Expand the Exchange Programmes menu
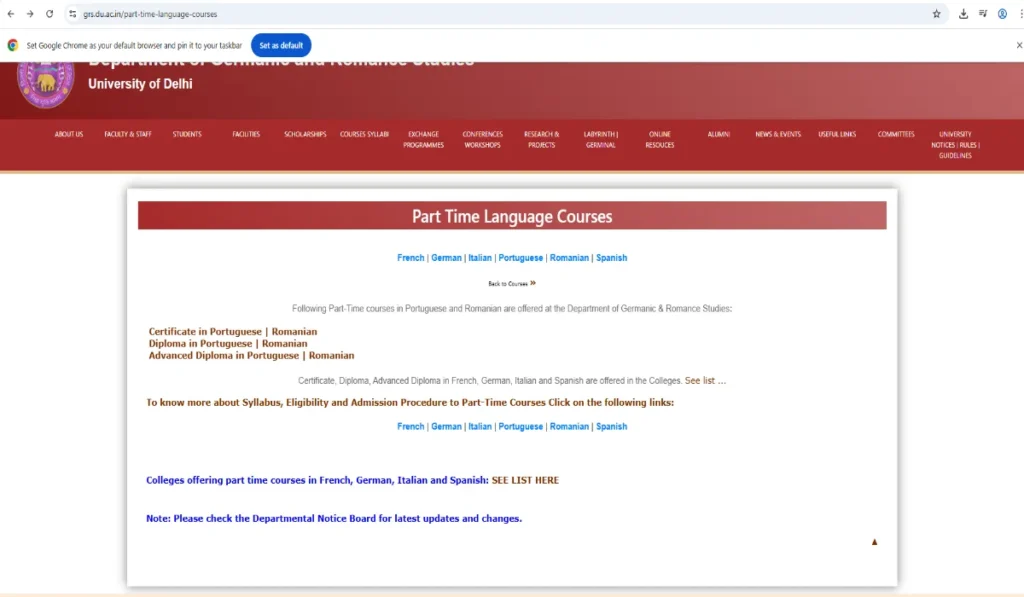 pos(423,139)
